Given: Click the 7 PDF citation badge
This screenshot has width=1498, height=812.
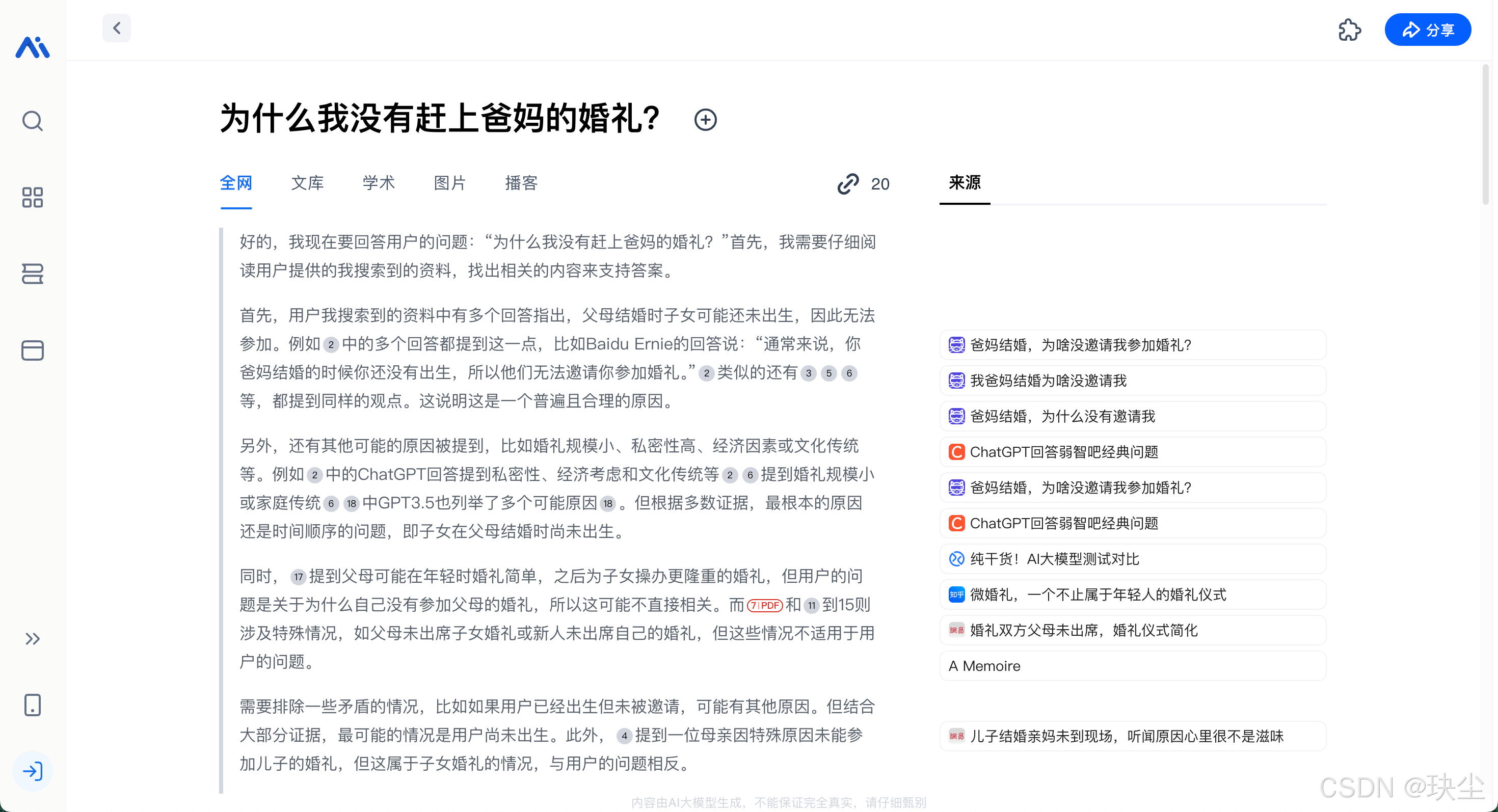Looking at the screenshot, I should coord(764,605).
